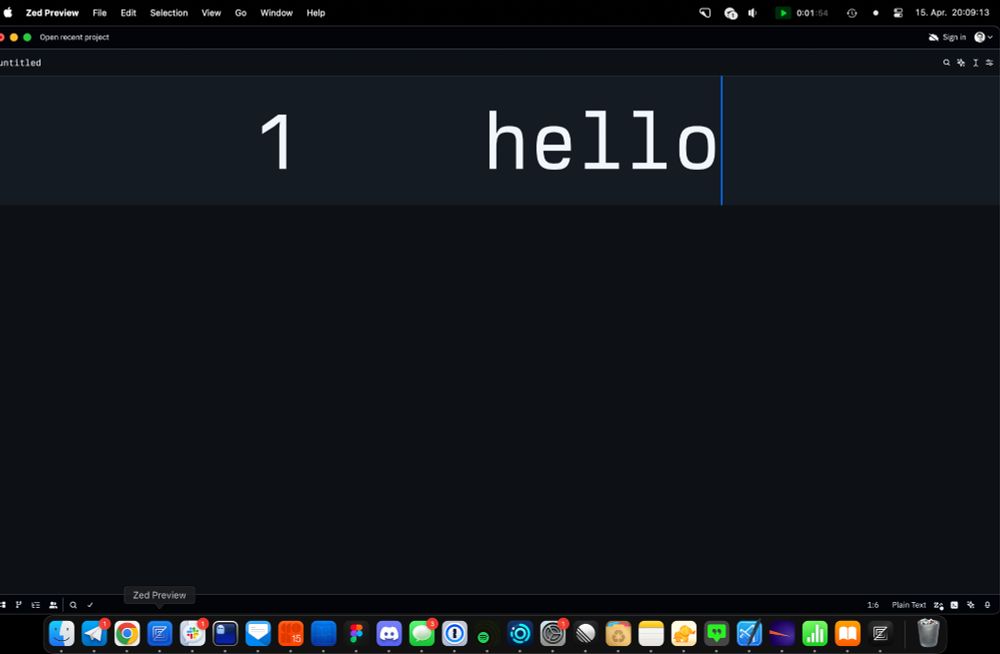Open the Go menu
Screen dimensions: 1000x654
point(240,13)
